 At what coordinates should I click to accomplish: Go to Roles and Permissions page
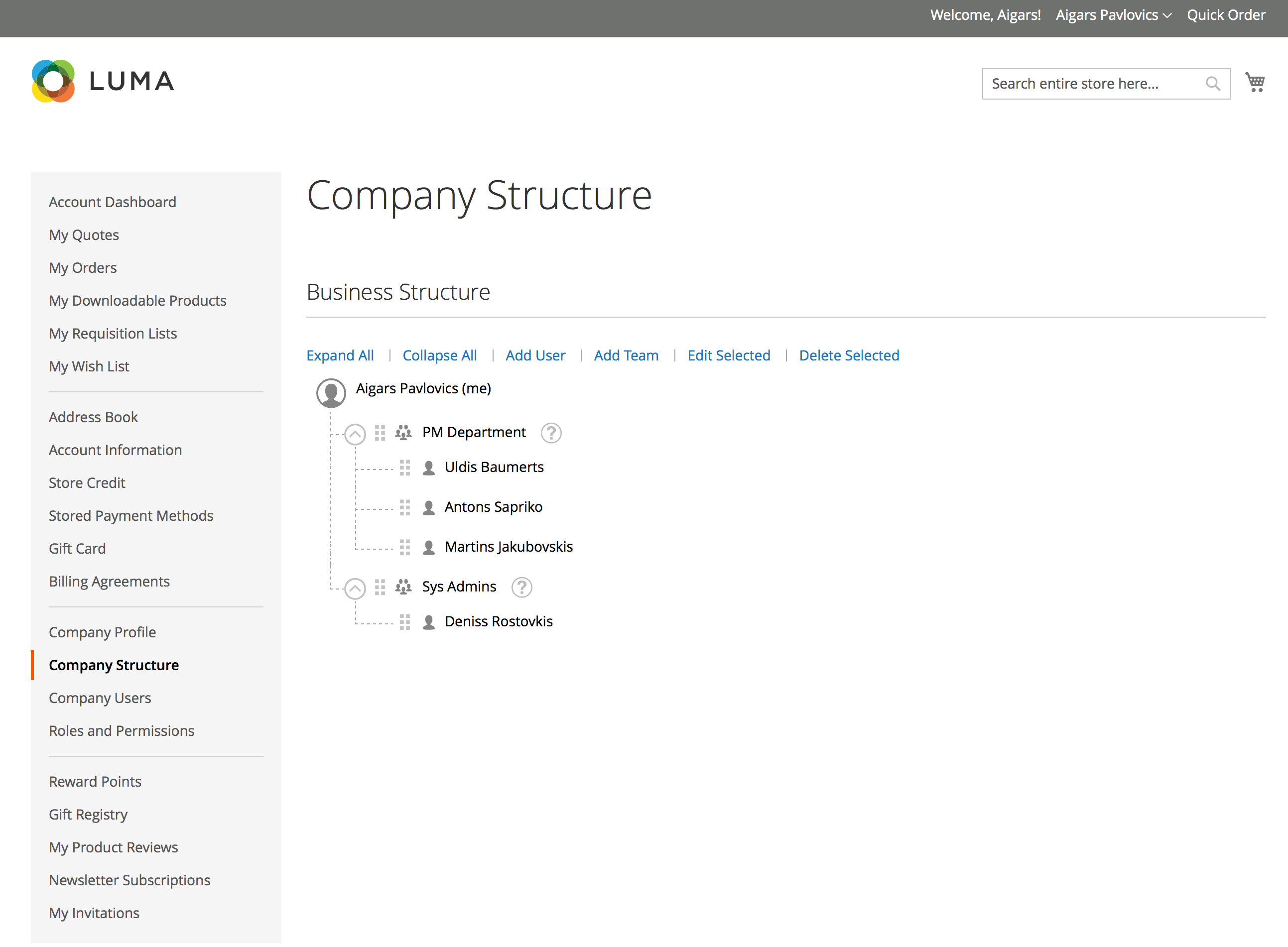122,730
